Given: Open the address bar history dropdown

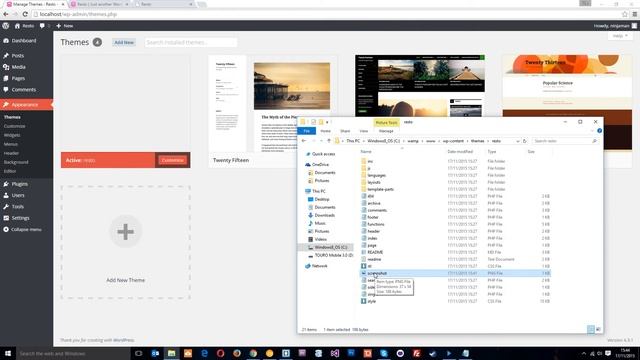Looking at the screenshot, I should (x=518, y=141).
